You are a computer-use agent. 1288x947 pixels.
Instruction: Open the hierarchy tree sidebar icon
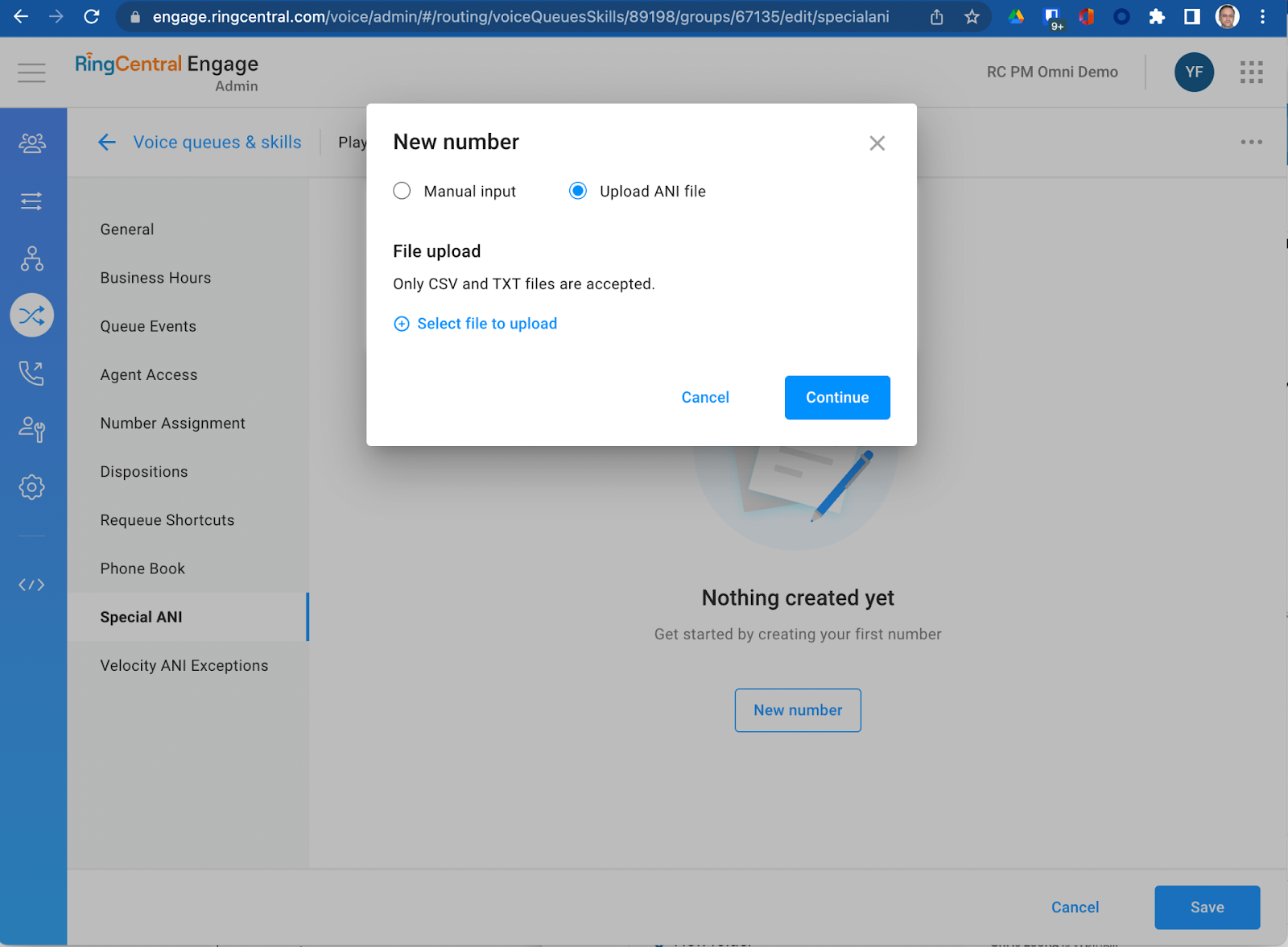pyautogui.click(x=32, y=258)
